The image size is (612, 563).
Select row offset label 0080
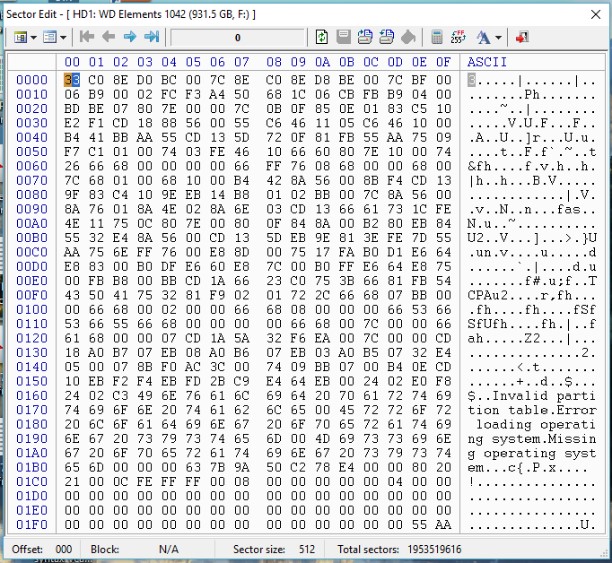pos(32,195)
